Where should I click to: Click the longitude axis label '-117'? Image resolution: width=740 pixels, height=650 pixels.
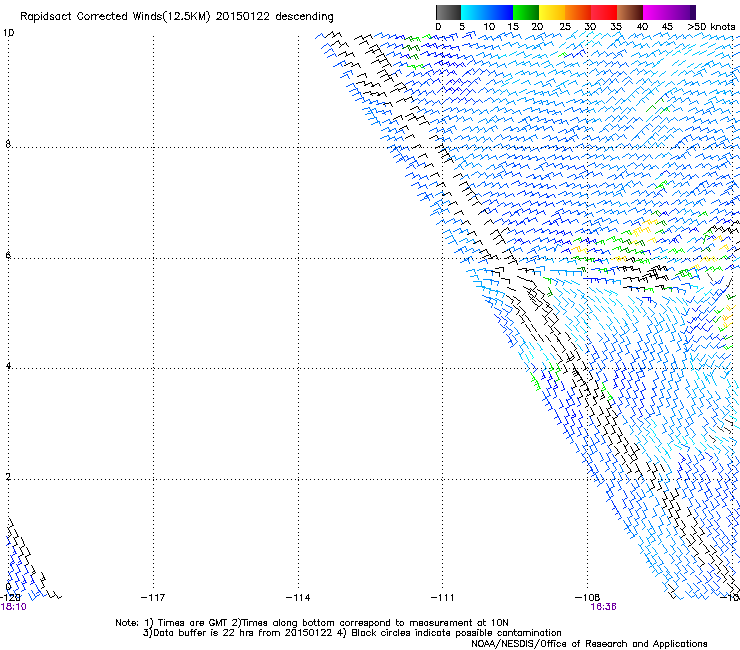[153, 598]
